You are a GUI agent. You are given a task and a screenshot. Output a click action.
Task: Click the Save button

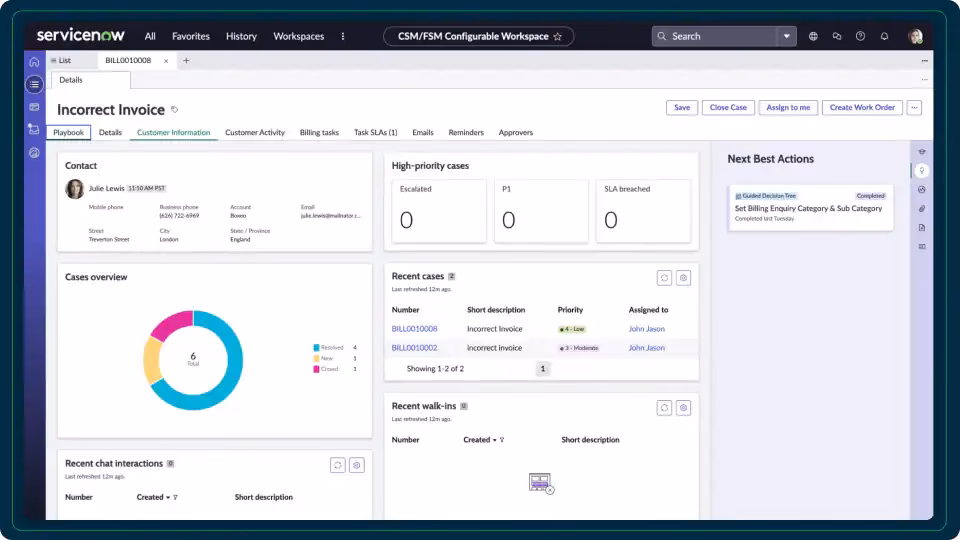681,108
